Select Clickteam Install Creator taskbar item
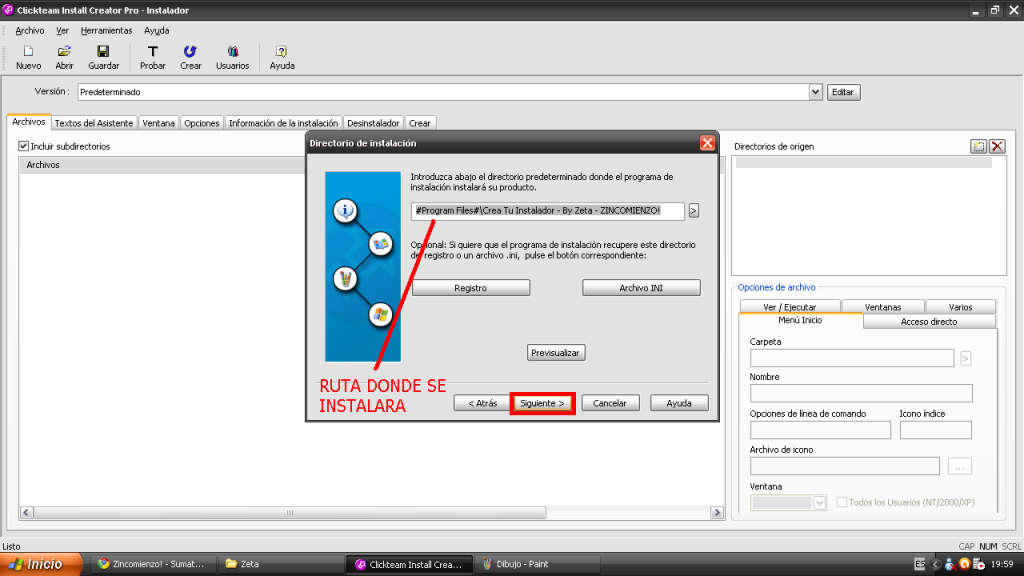 coord(408,564)
